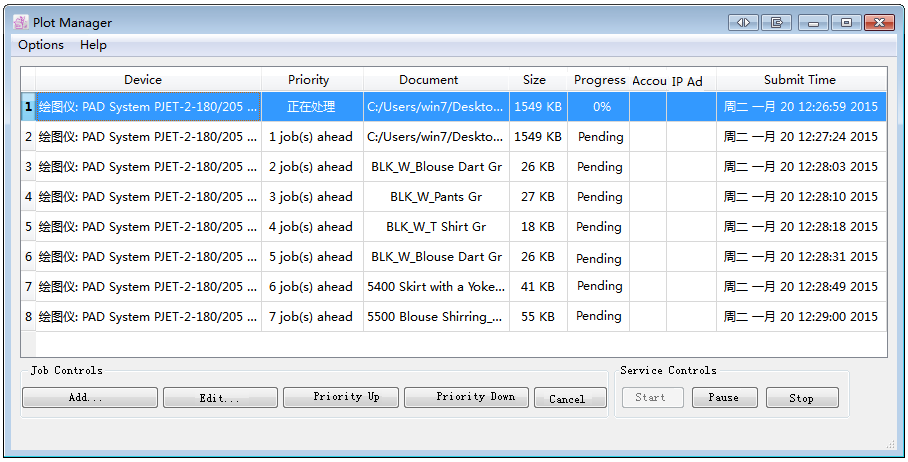
Task: Select the BLK_W_Pants Gr job row
Action: [x=436, y=197]
